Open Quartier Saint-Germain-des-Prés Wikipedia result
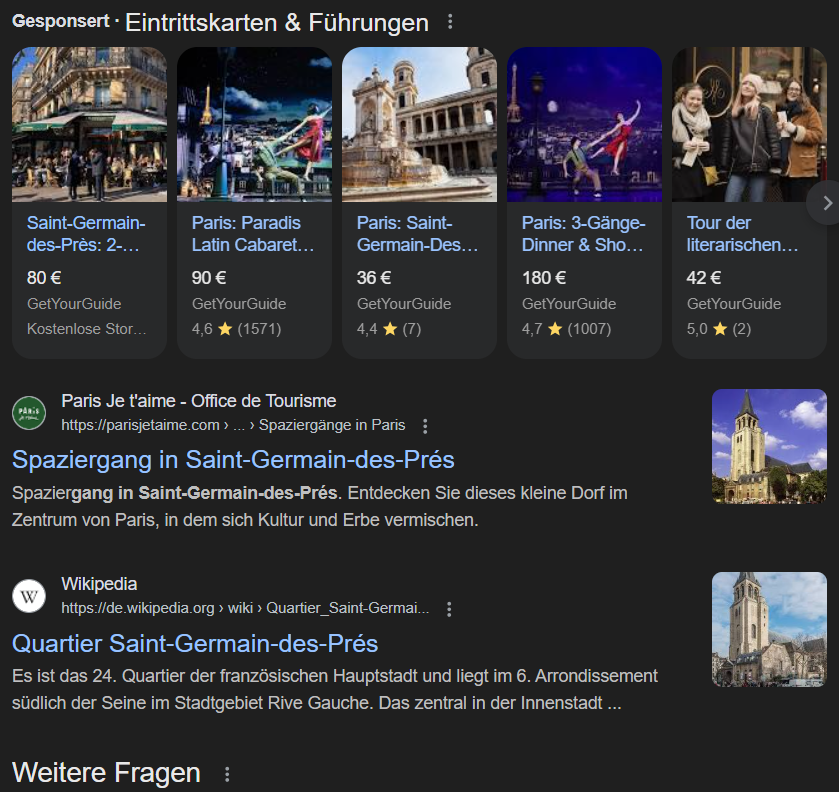 coord(195,643)
